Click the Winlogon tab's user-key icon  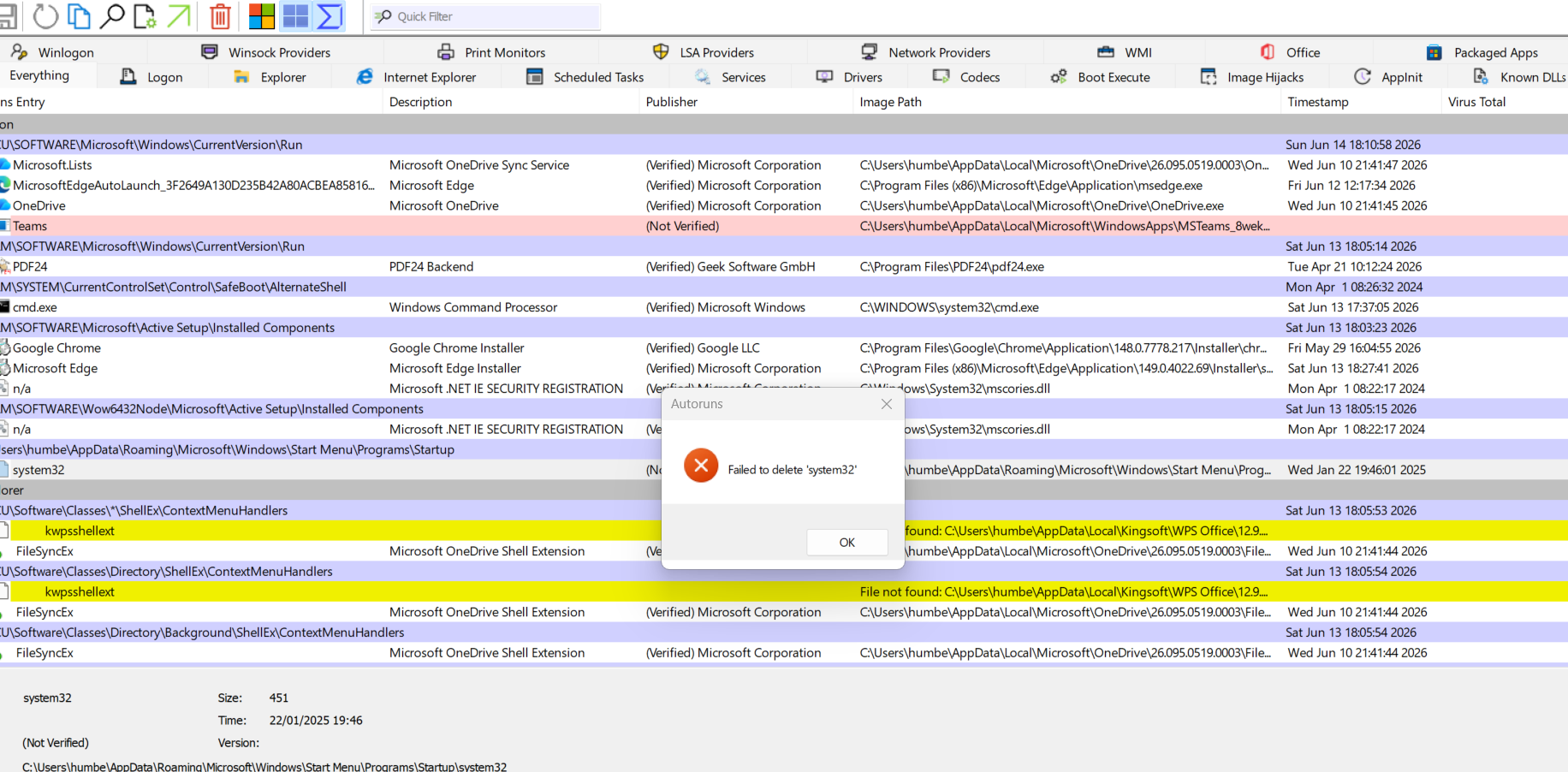coord(19,52)
